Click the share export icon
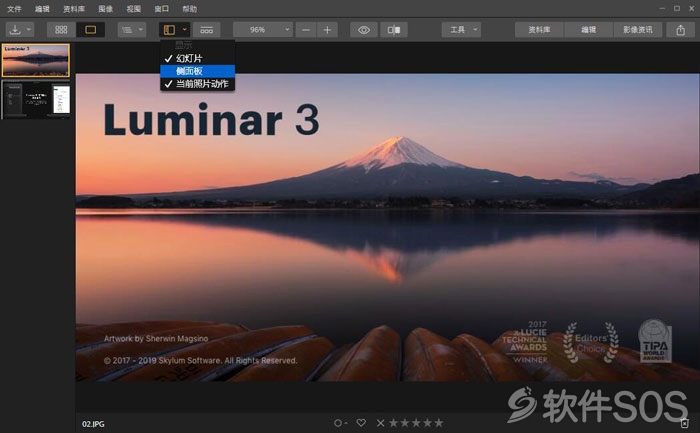 (680, 30)
